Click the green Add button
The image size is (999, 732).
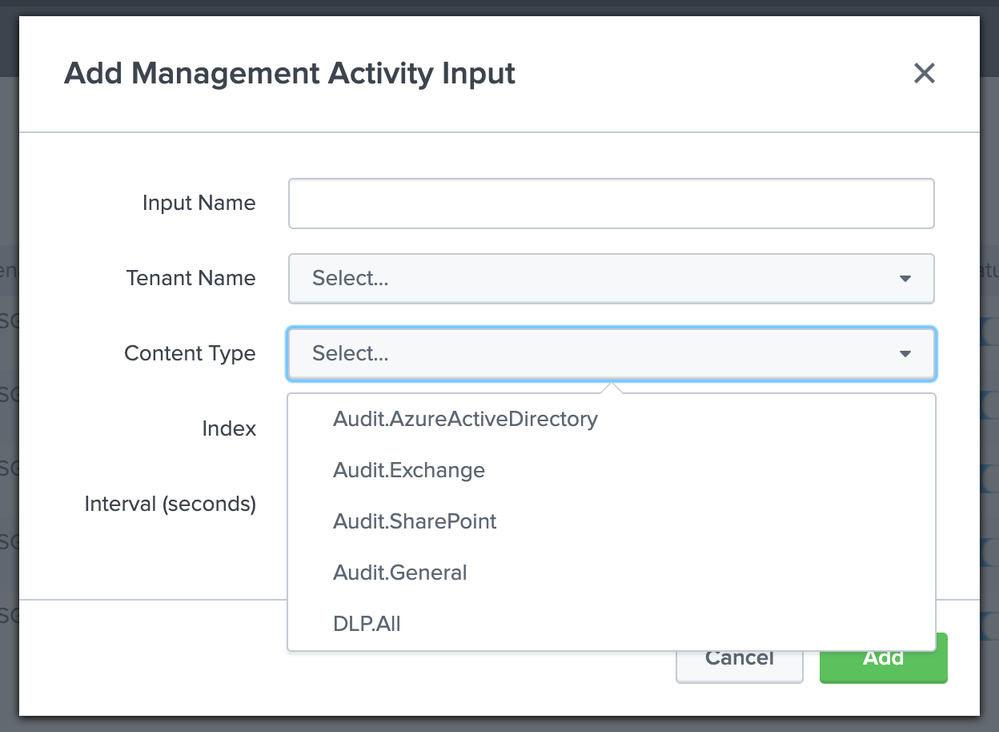click(883, 660)
